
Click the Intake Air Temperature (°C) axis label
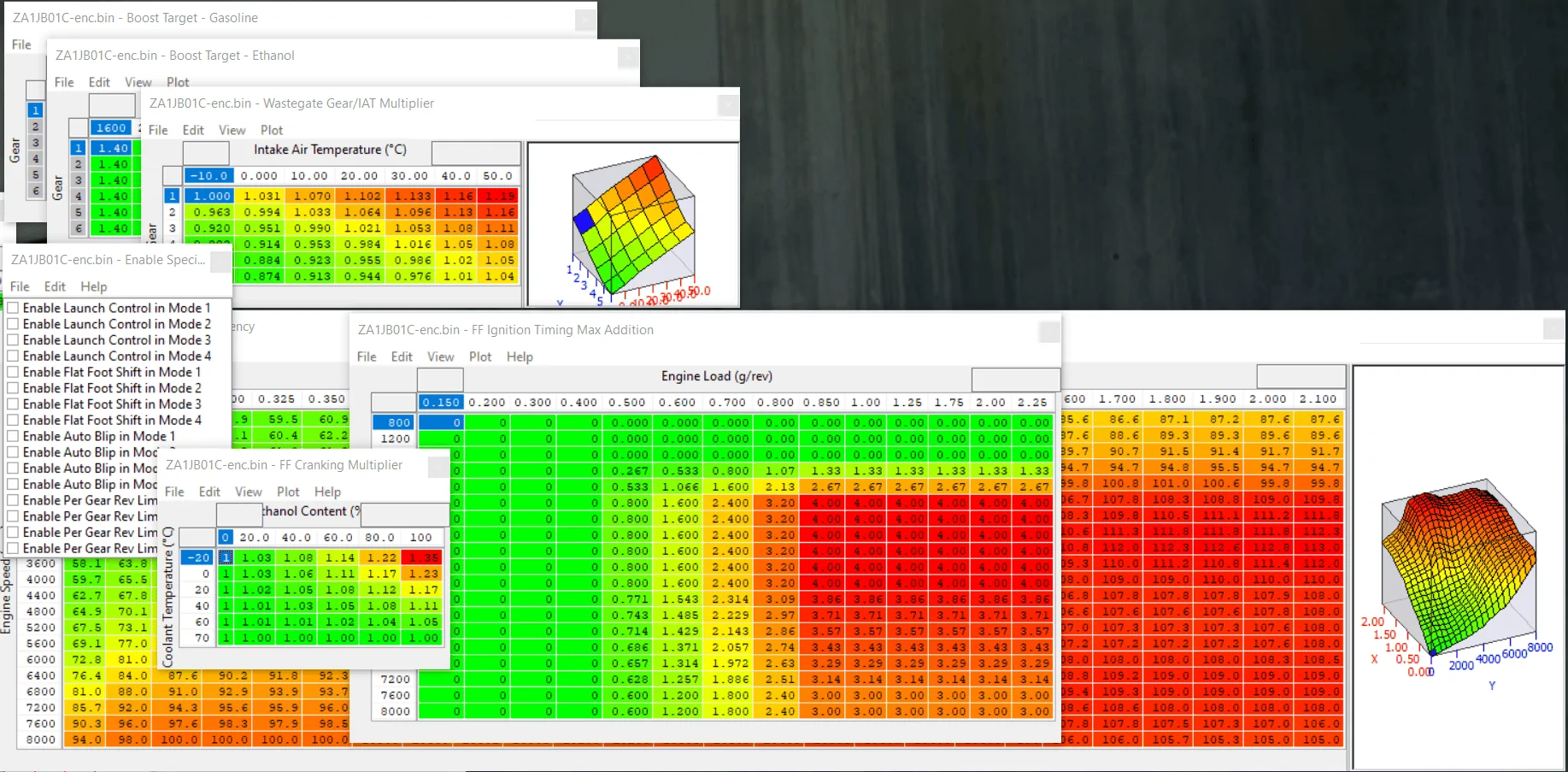pos(330,150)
